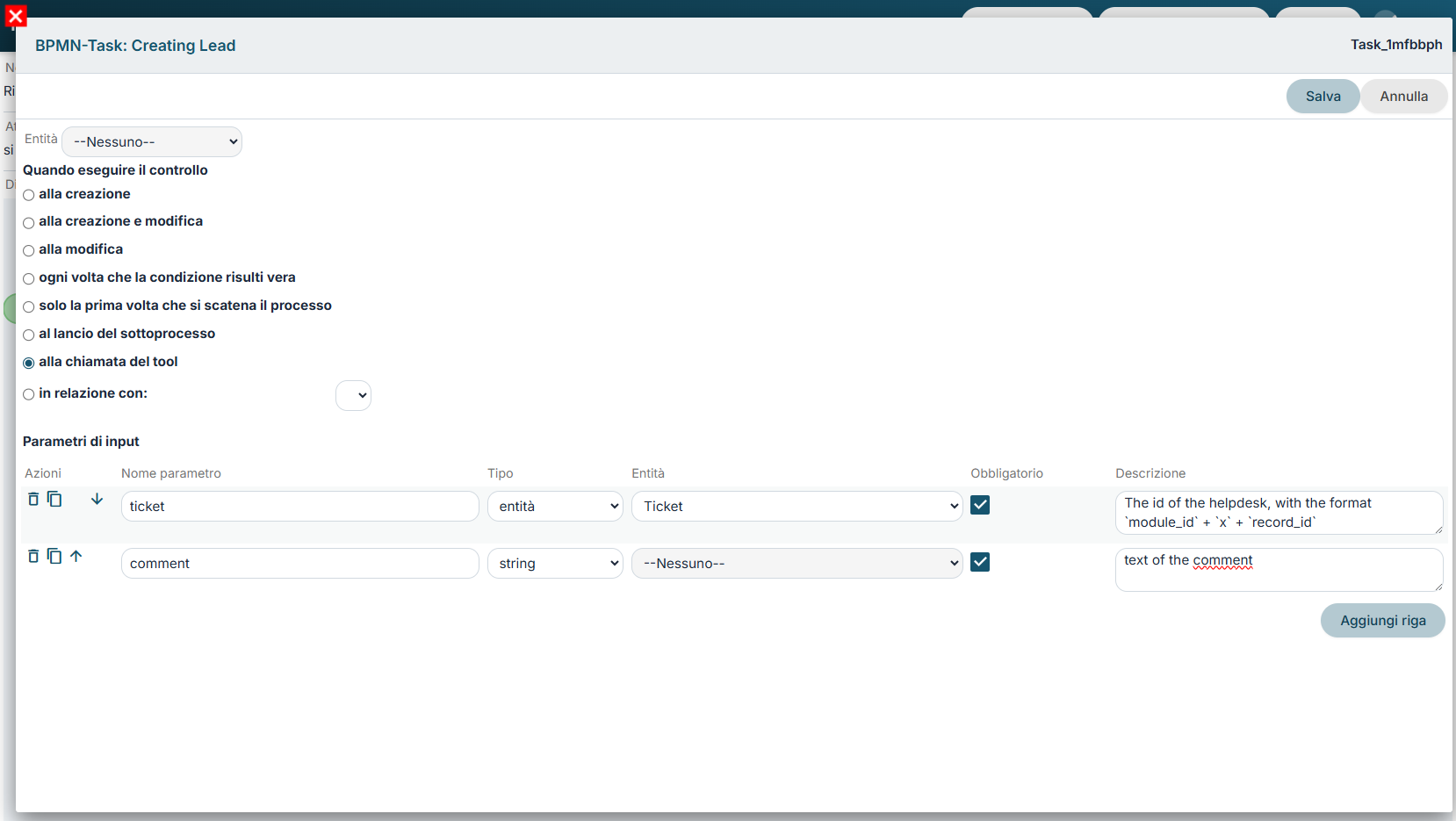This screenshot has width=1456, height=821.
Task: Uncheck Obbligatorio for ticket row
Action: click(x=980, y=505)
